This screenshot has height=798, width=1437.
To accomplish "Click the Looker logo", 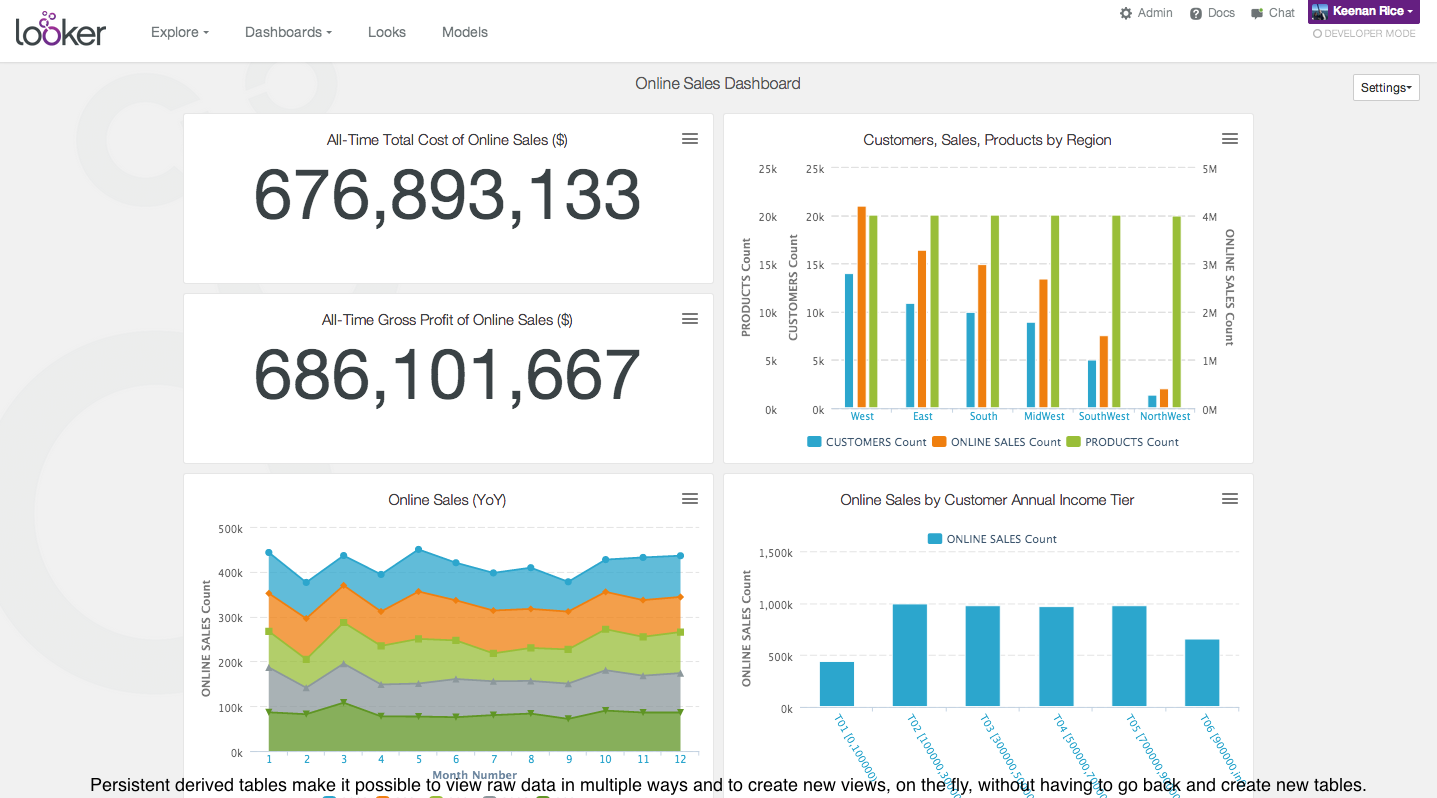I will [61, 29].
